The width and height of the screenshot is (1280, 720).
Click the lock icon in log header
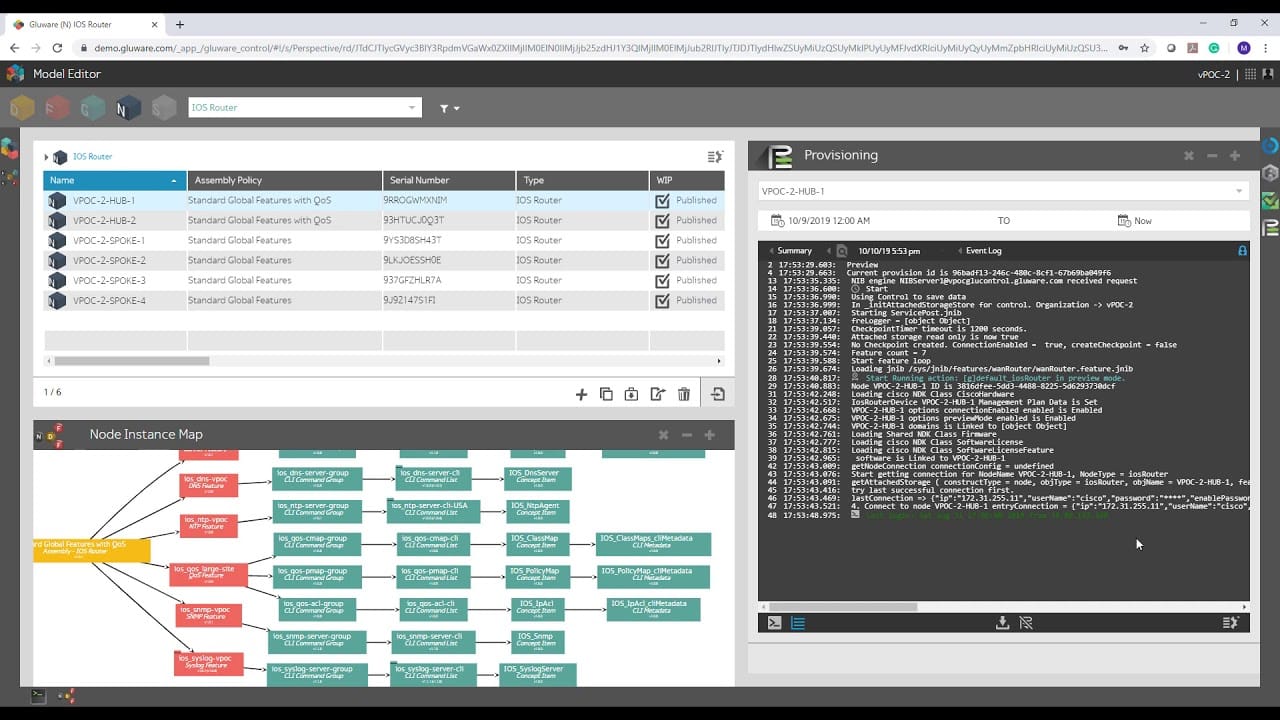point(1243,250)
